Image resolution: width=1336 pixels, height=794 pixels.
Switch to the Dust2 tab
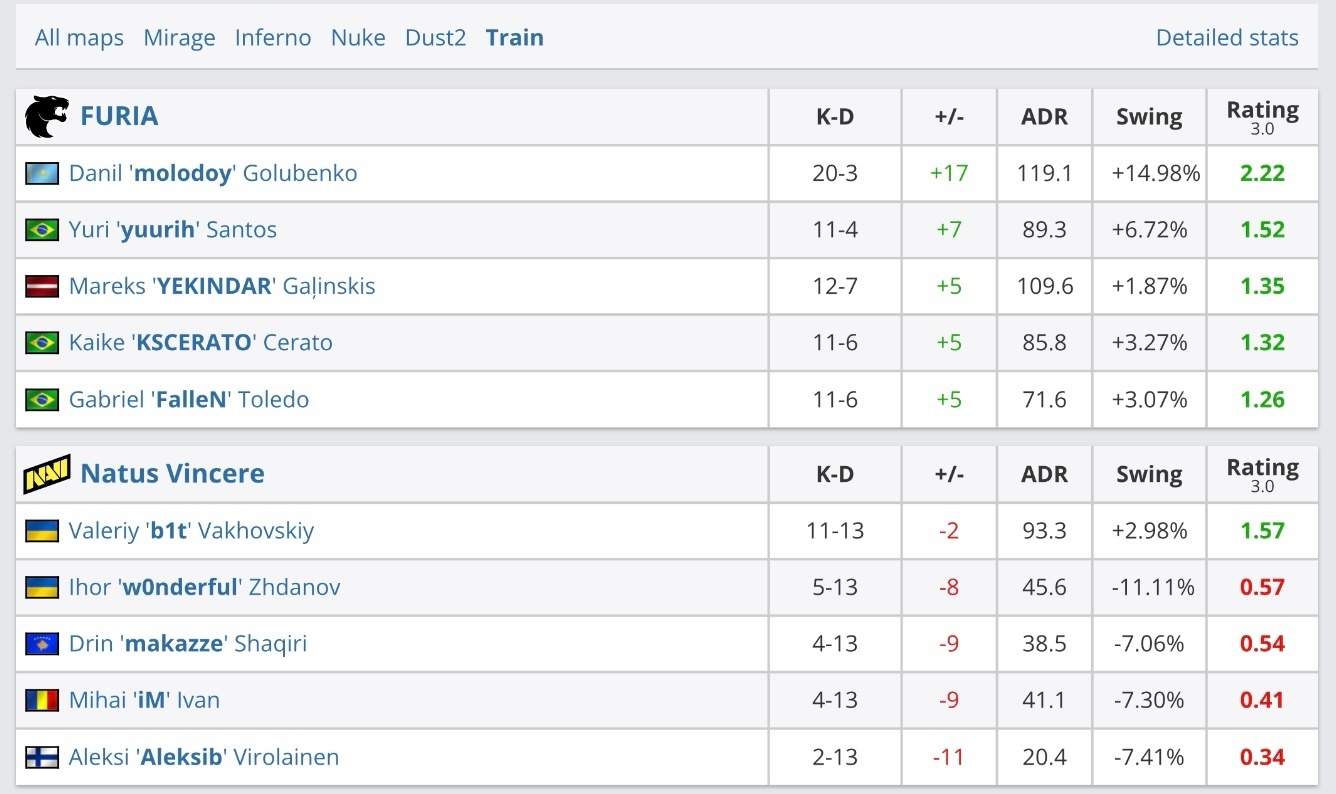tap(435, 38)
